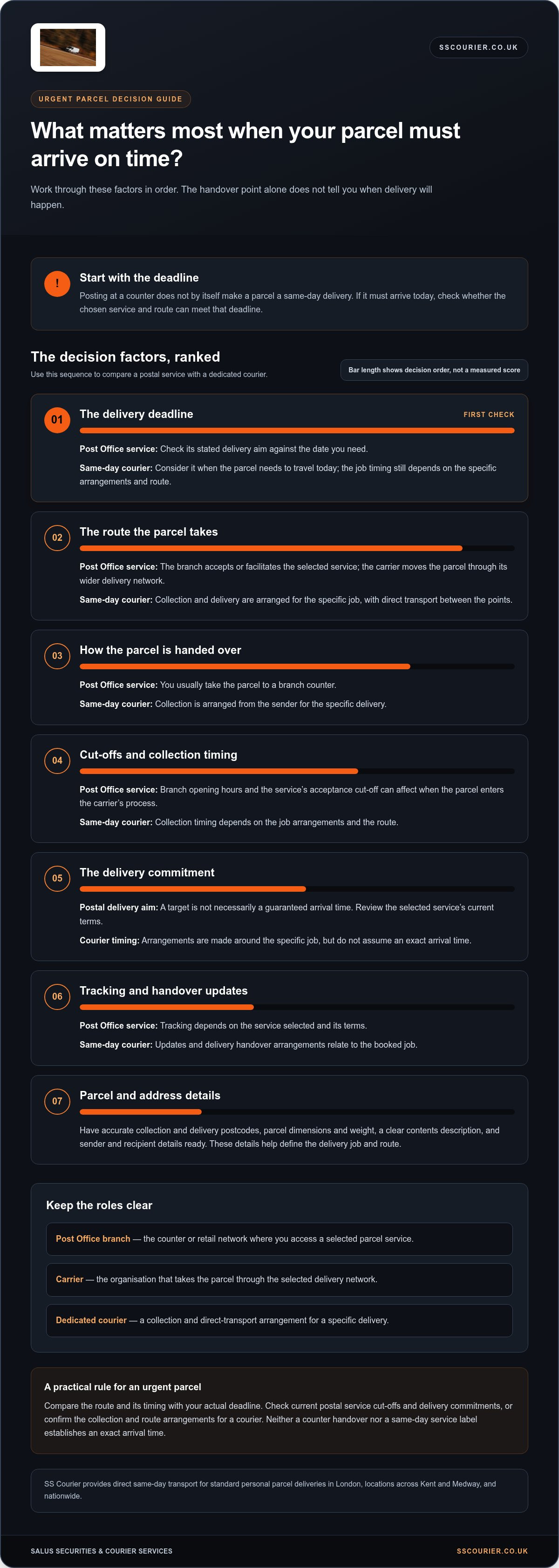Click the 06 circle for tracking updates
The image size is (559, 1568).
[x=57, y=997]
